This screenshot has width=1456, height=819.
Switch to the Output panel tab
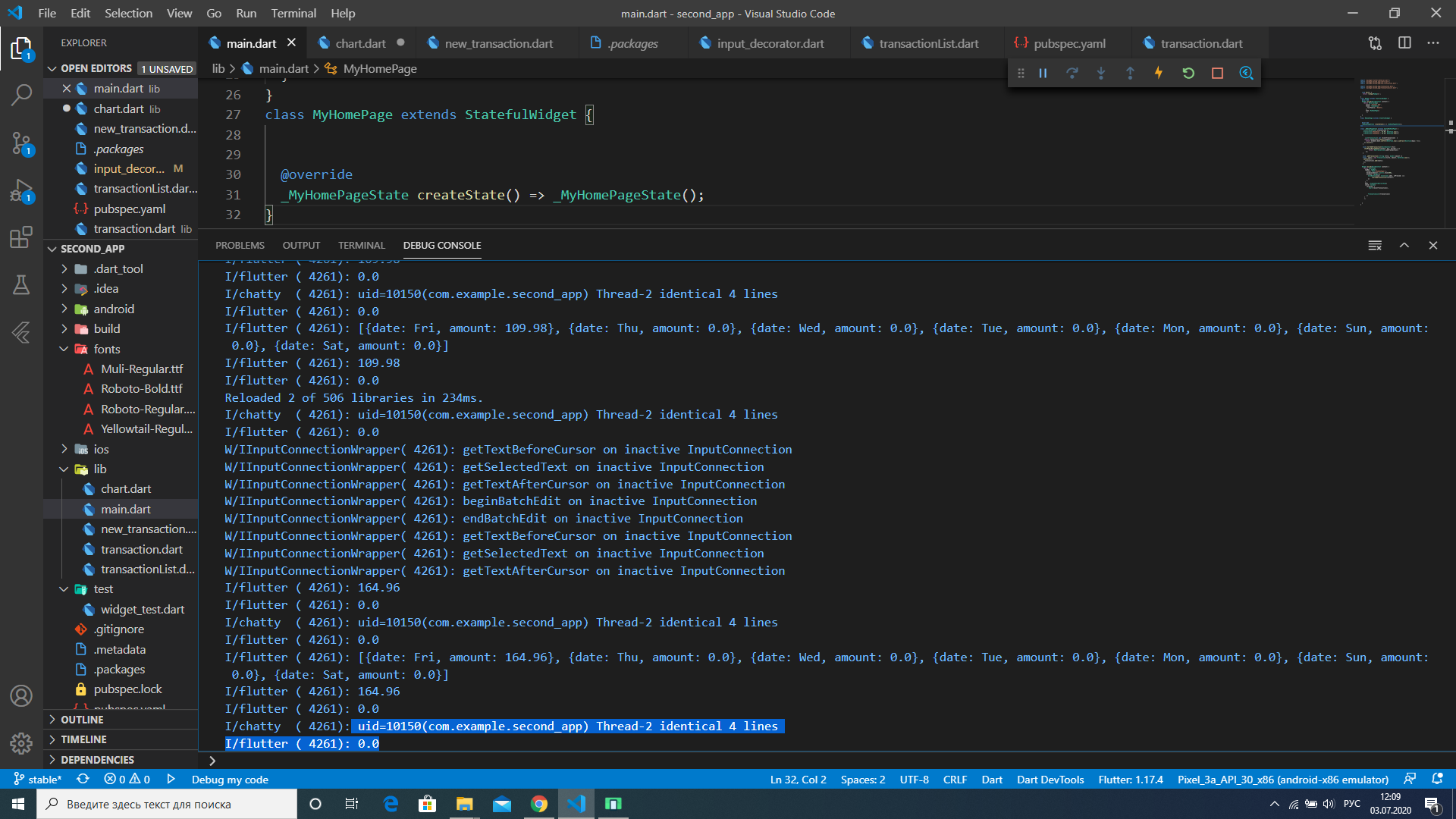(301, 246)
